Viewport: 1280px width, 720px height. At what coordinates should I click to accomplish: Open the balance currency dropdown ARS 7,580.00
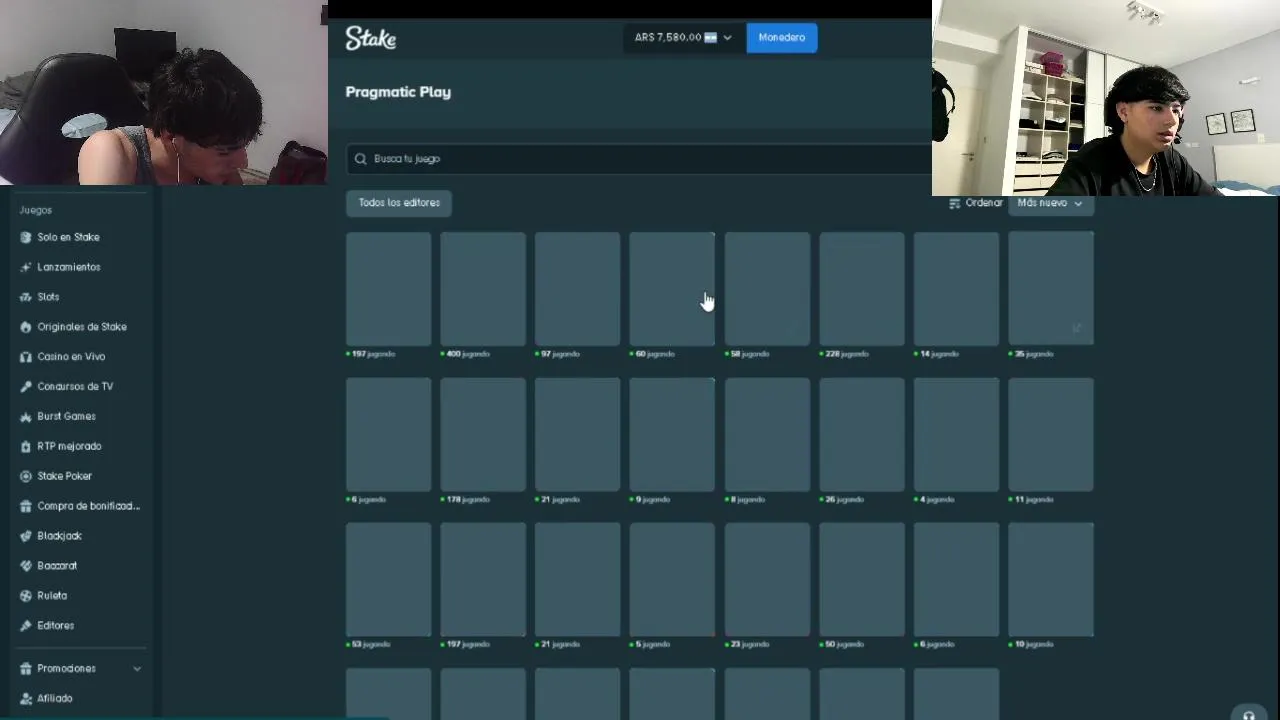coord(683,37)
